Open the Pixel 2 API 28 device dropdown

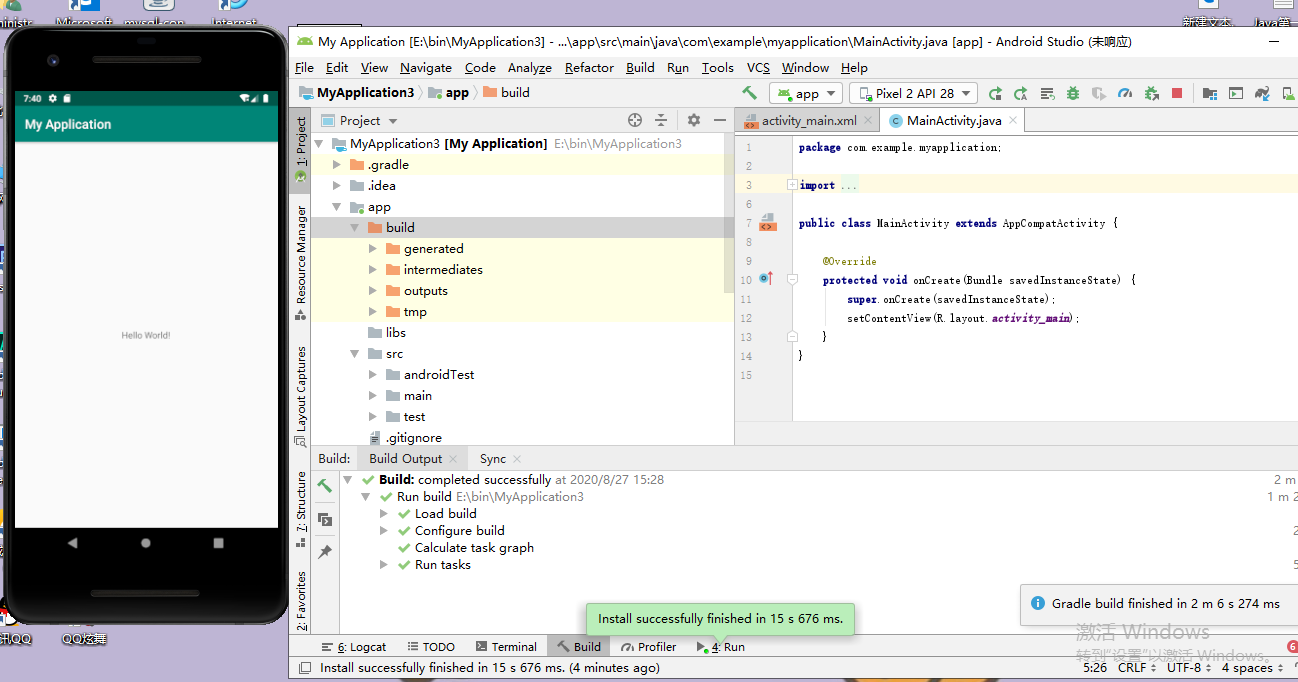coord(913,93)
